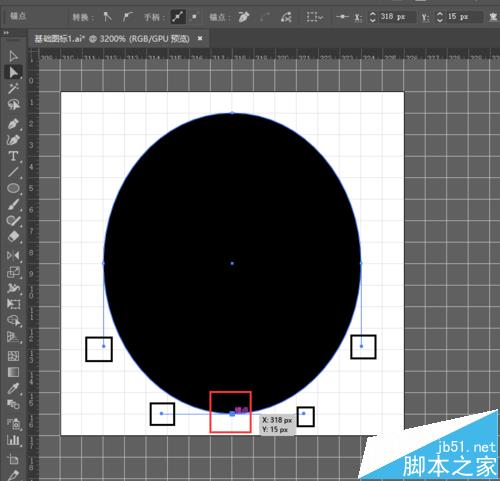Select the Type tool
Image resolution: width=500 pixels, height=481 pixels.
pyautogui.click(x=13, y=156)
